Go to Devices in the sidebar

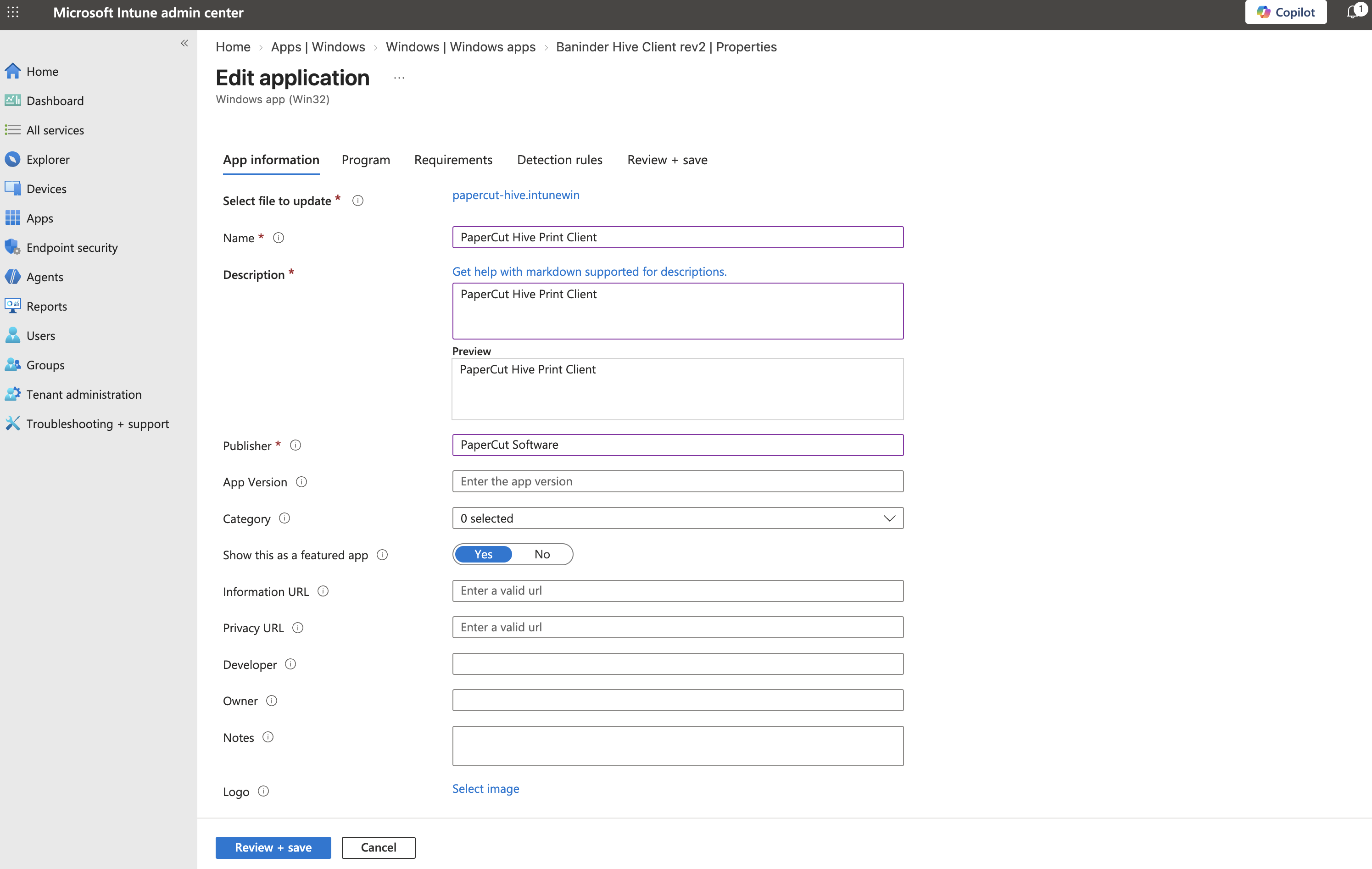point(46,189)
